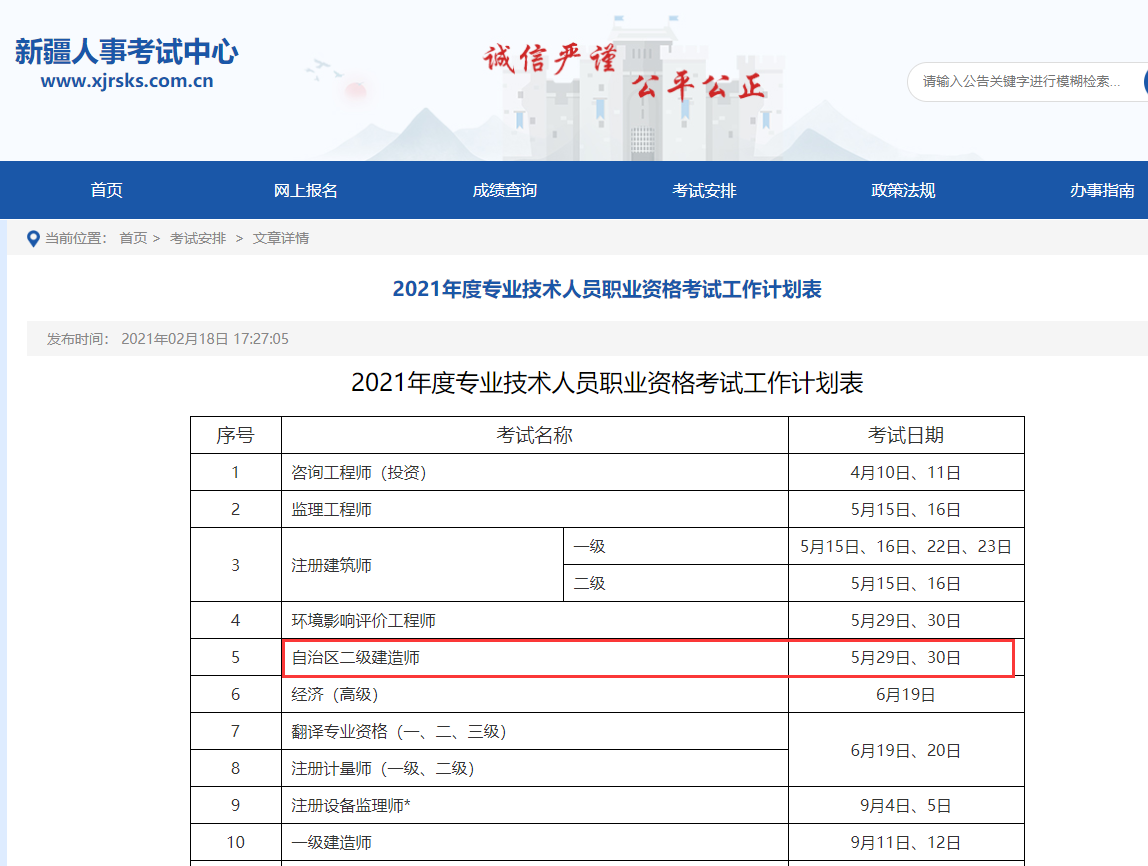Open the 办事指南 navigation item
The image size is (1148, 866).
(x=1102, y=190)
